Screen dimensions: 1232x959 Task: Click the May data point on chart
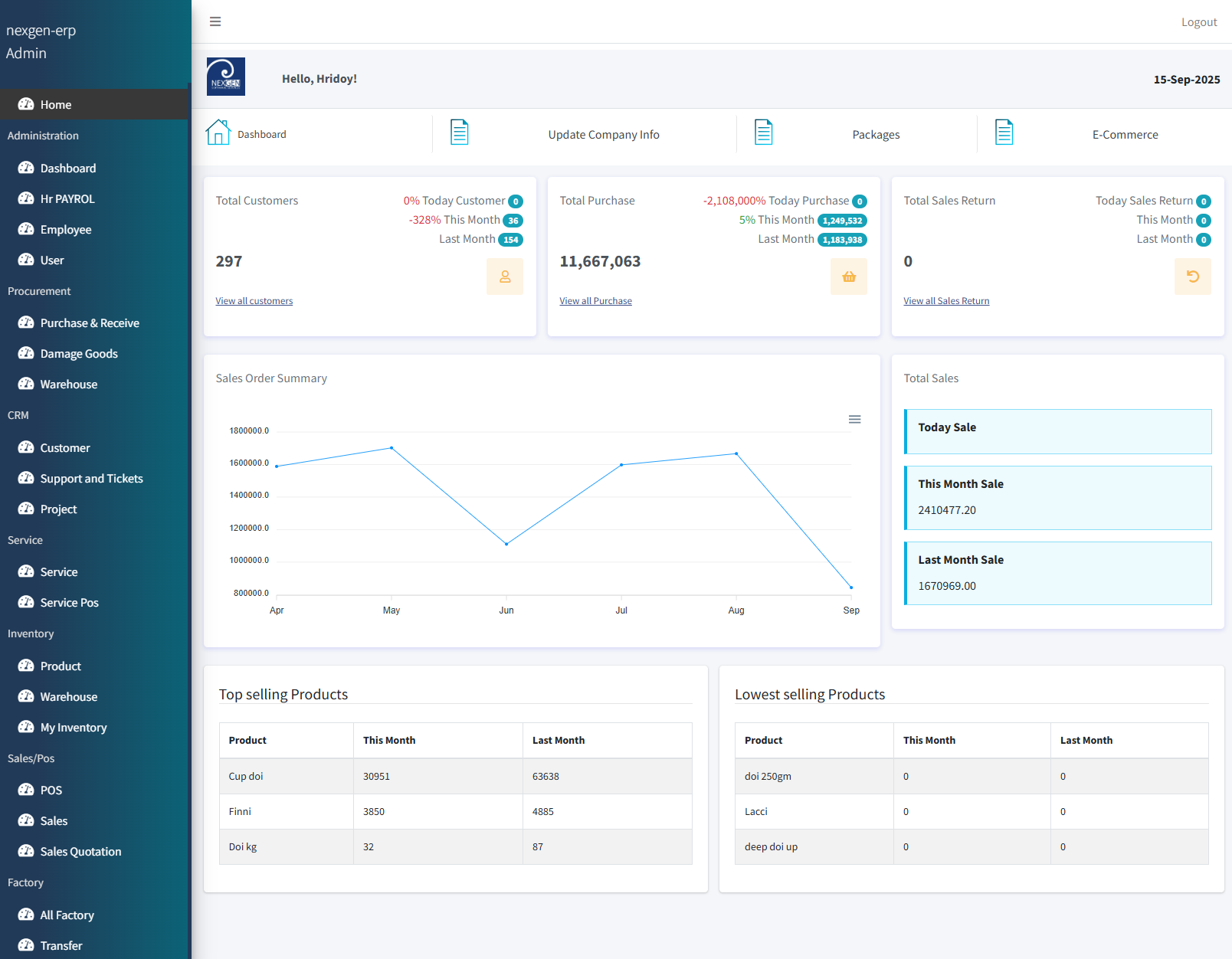click(392, 448)
